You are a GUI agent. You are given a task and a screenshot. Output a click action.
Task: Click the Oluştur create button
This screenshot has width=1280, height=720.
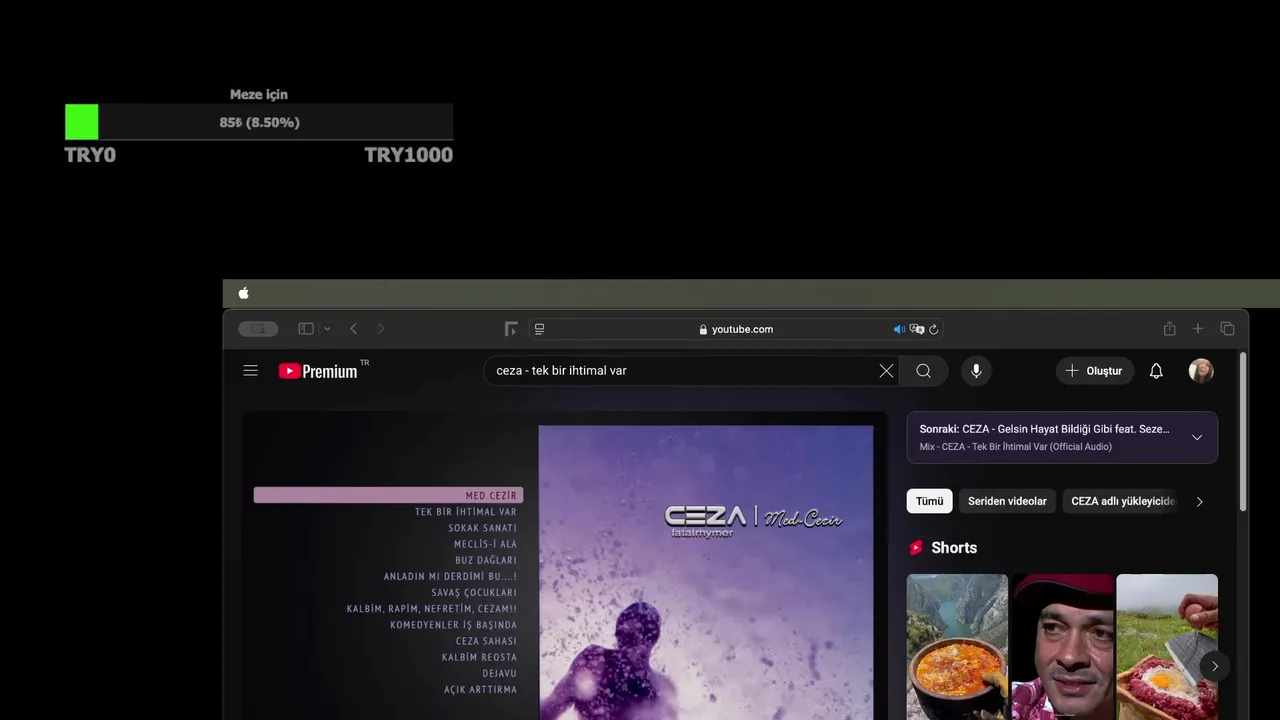1095,371
